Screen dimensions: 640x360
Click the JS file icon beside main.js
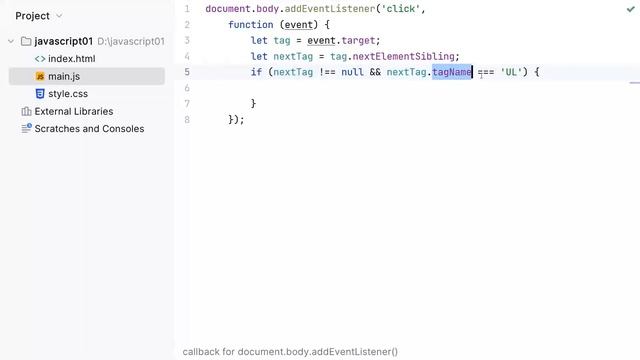[x=40, y=76]
